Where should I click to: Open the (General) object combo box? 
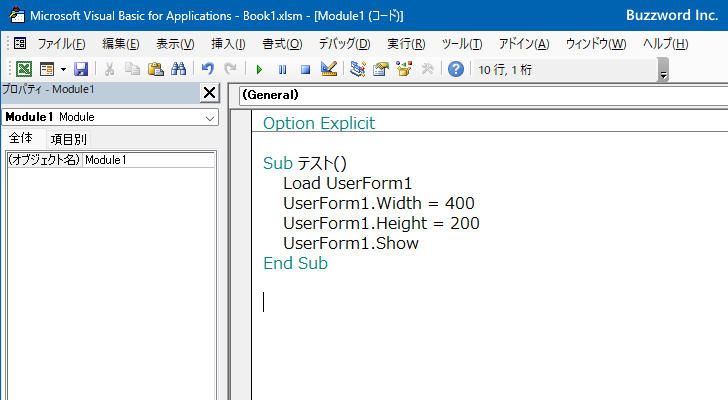pyautogui.click(x=483, y=95)
